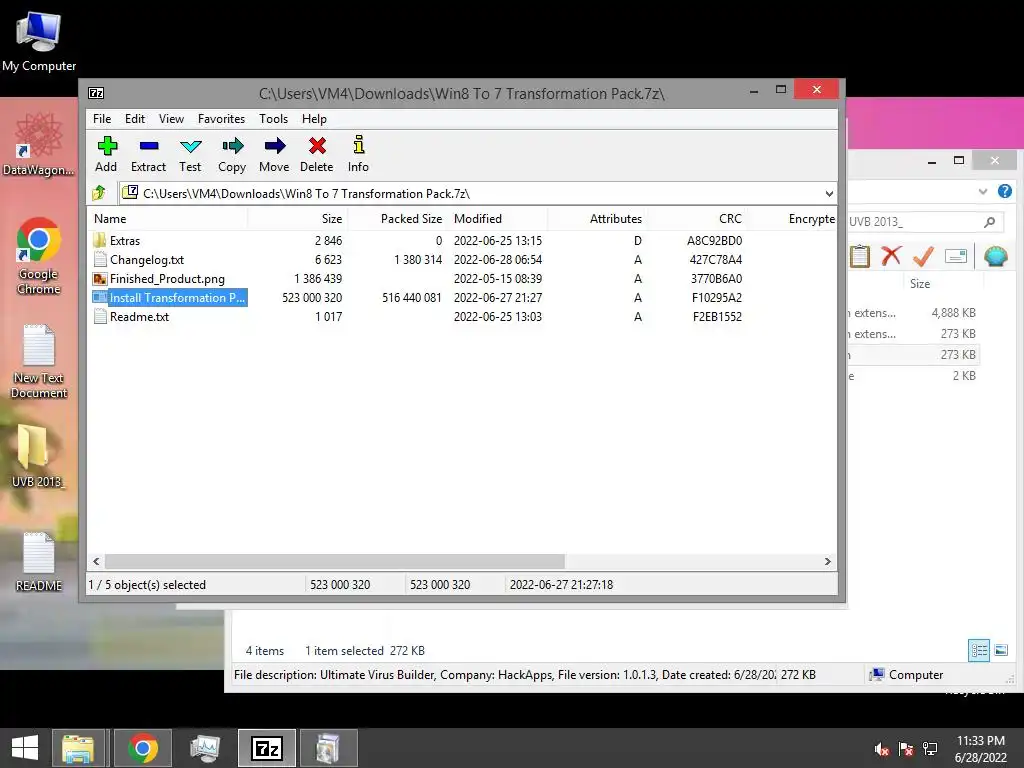Open the Windows Start button

(x=25, y=748)
